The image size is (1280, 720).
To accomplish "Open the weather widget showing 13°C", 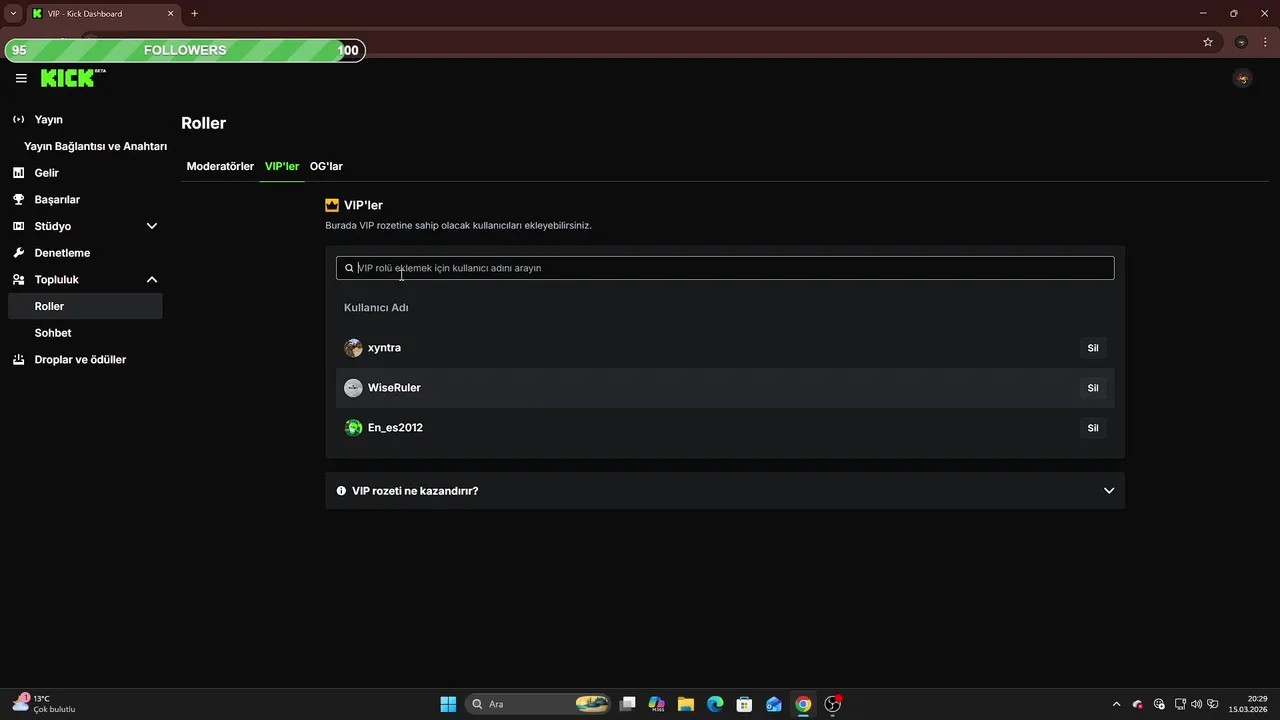I will coord(45,704).
